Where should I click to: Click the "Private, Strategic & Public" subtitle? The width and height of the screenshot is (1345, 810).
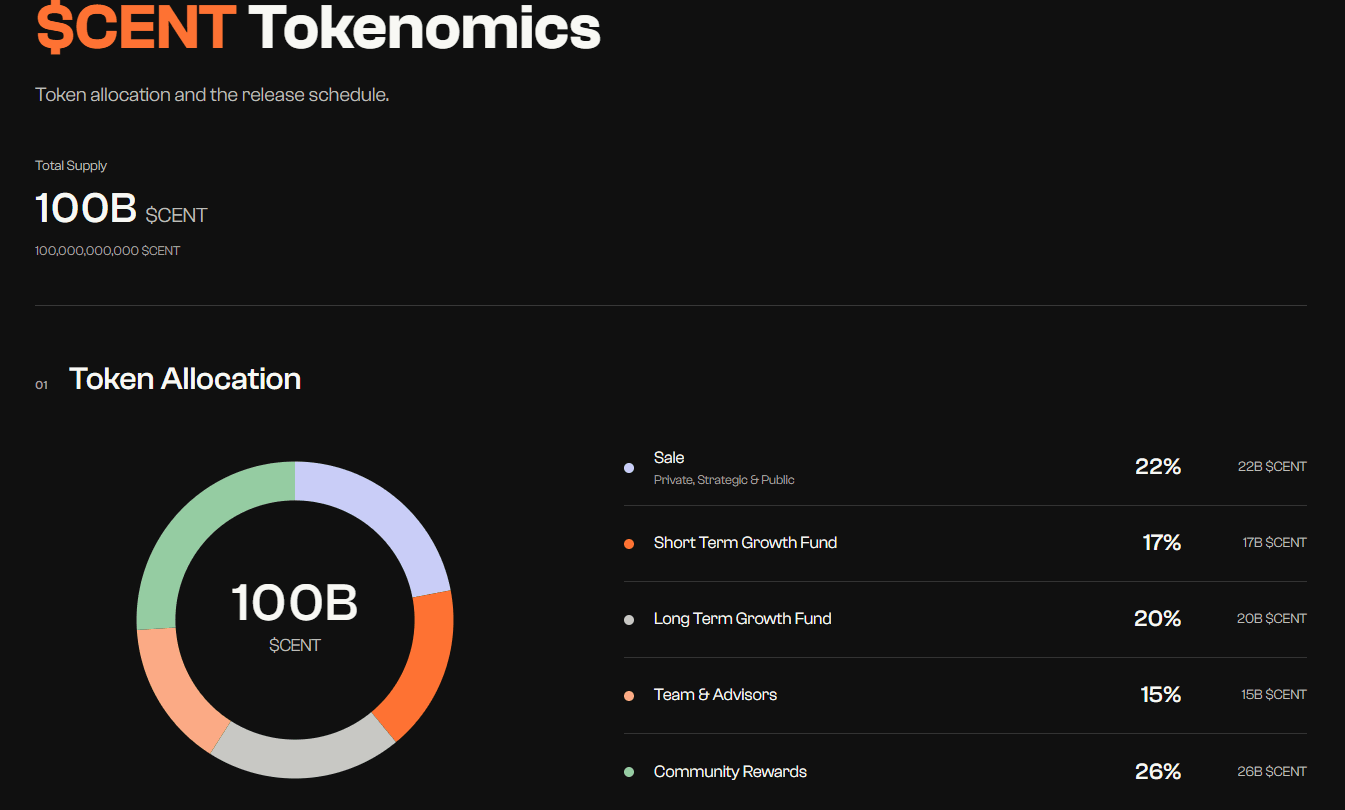click(724, 480)
